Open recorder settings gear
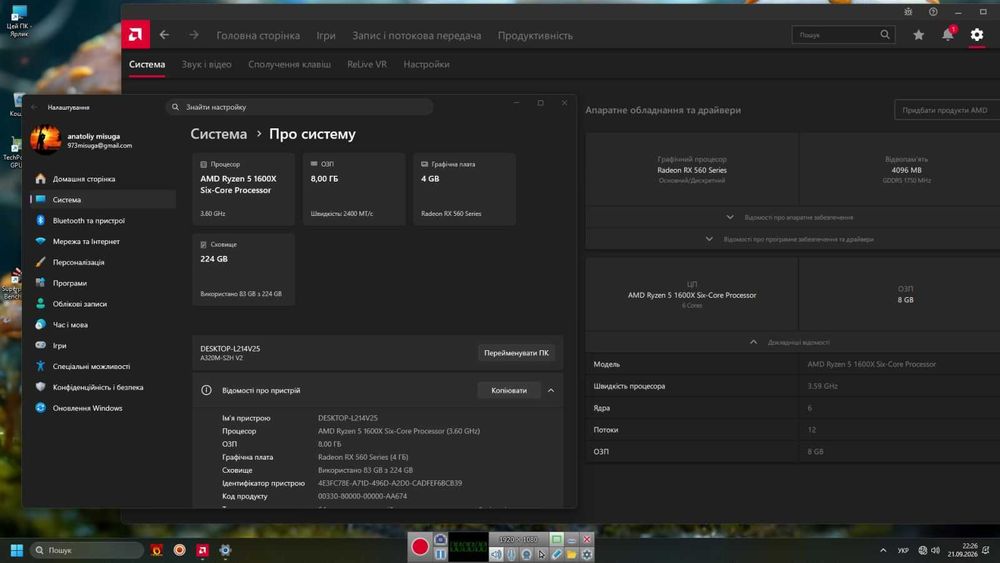 [x=587, y=554]
